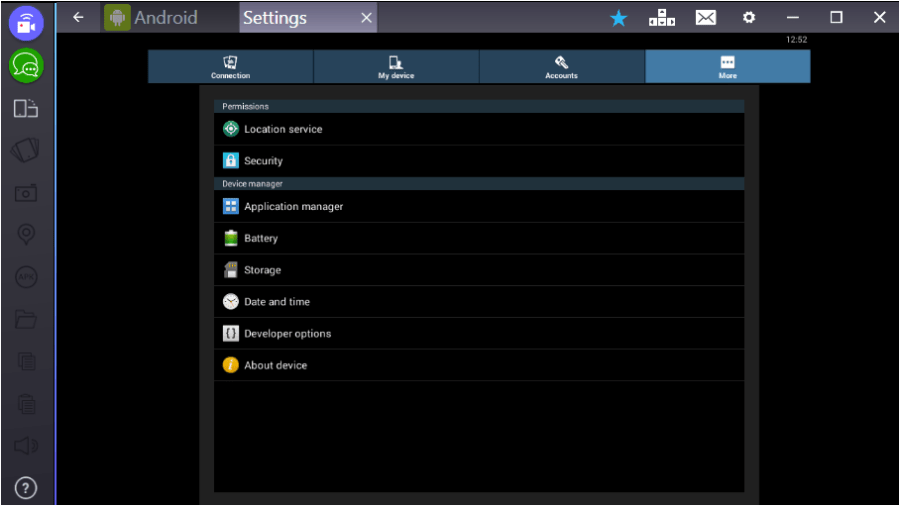Click the help question mark icon
The image size is (900, 506).
coord(26,488)
